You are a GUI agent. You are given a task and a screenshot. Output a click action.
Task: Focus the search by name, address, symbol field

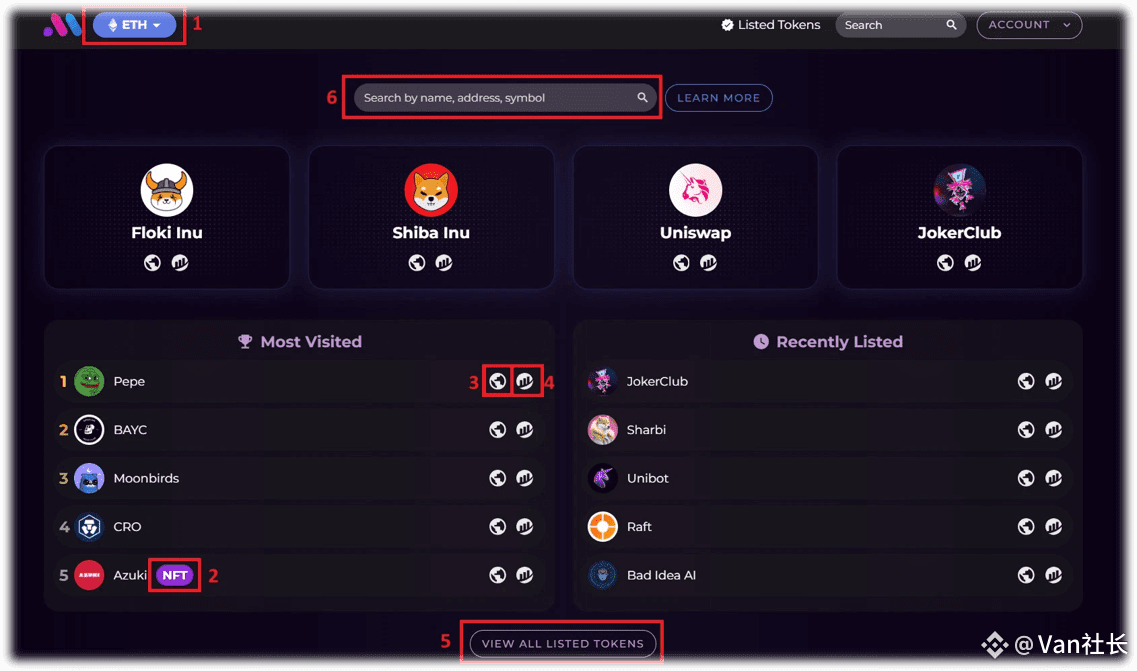(x=505, y=98)
